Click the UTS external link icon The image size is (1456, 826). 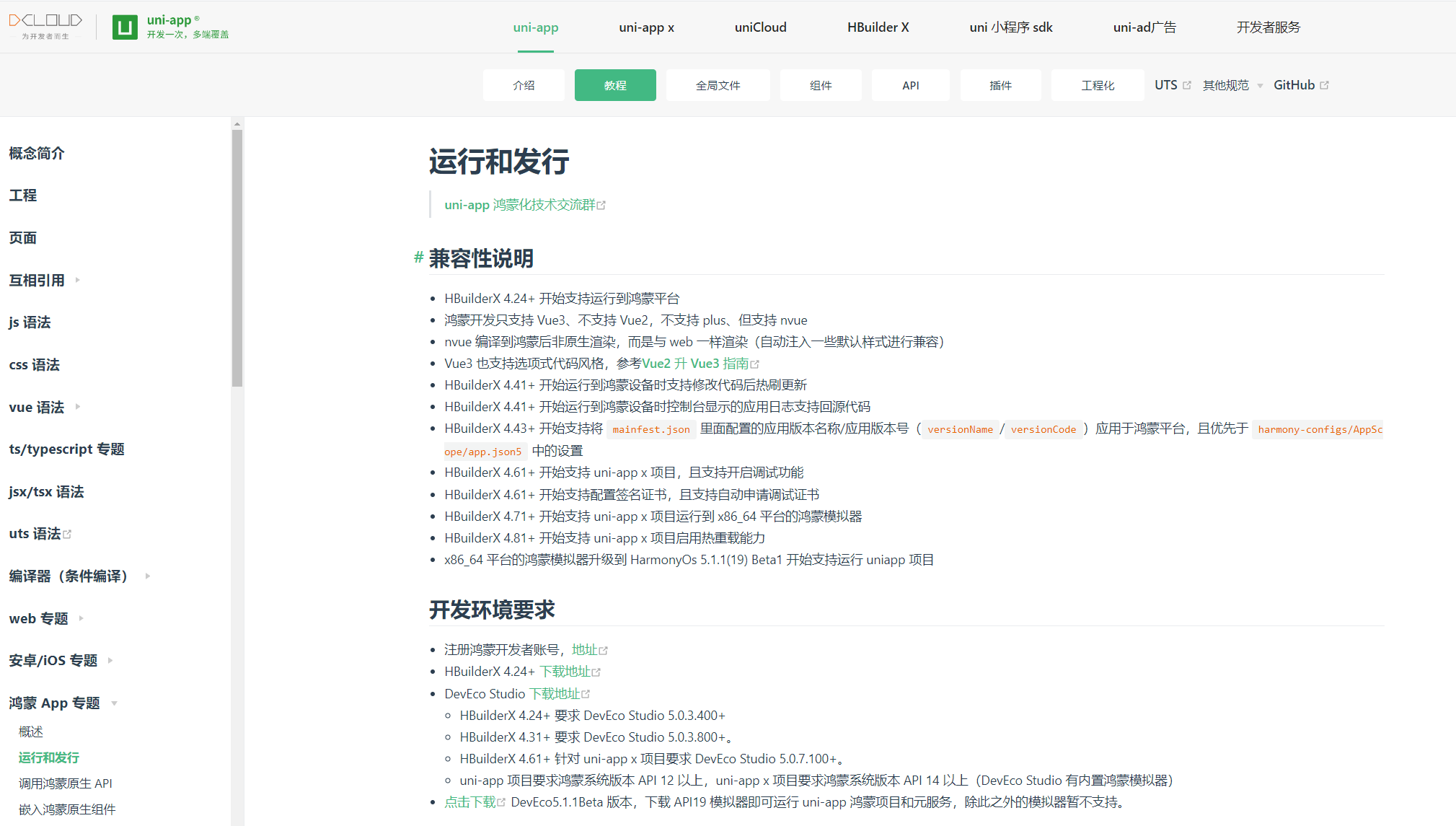pos(1187,85)
